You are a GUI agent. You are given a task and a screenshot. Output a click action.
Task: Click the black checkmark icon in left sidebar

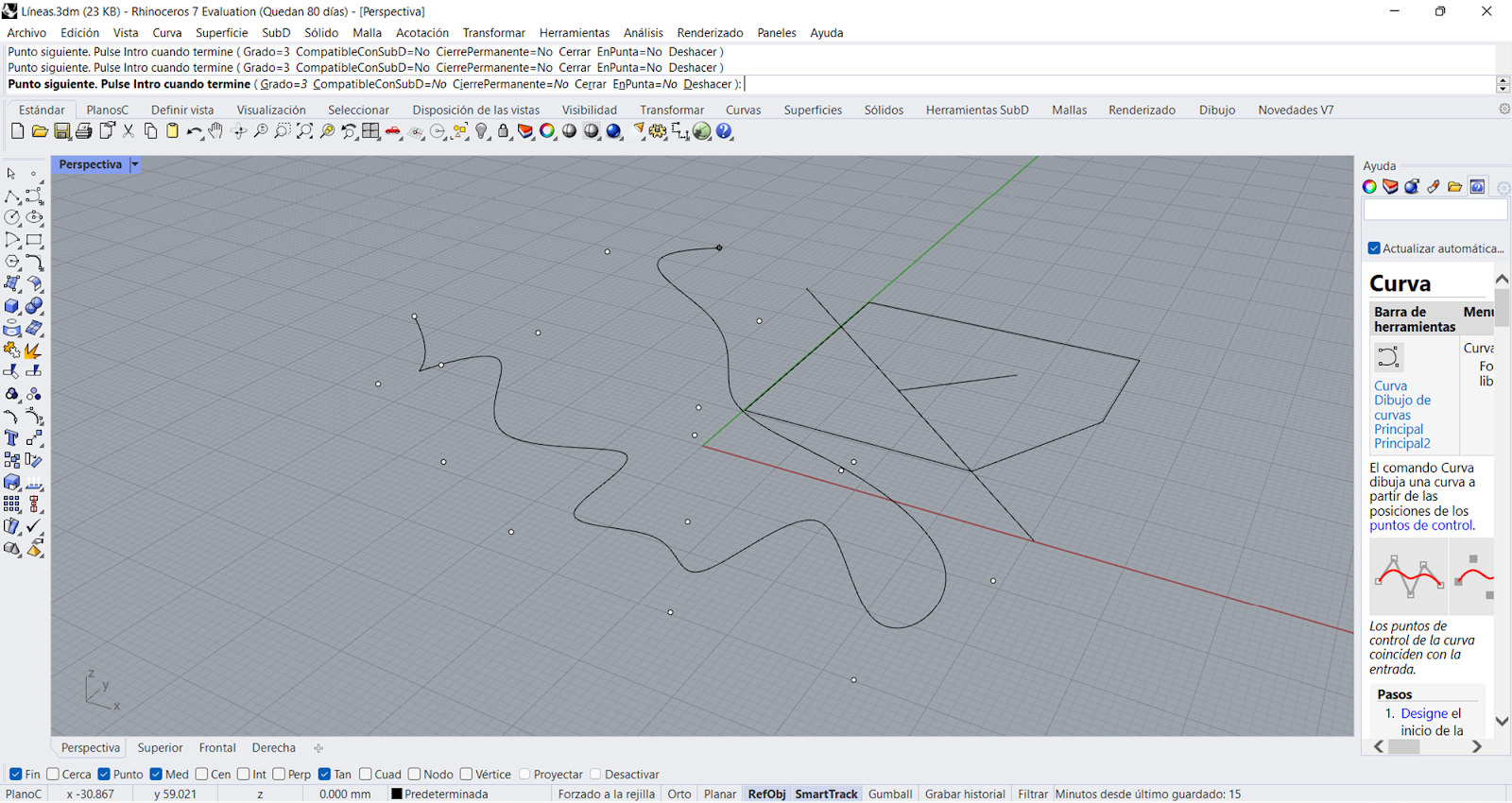coord(34,526)
